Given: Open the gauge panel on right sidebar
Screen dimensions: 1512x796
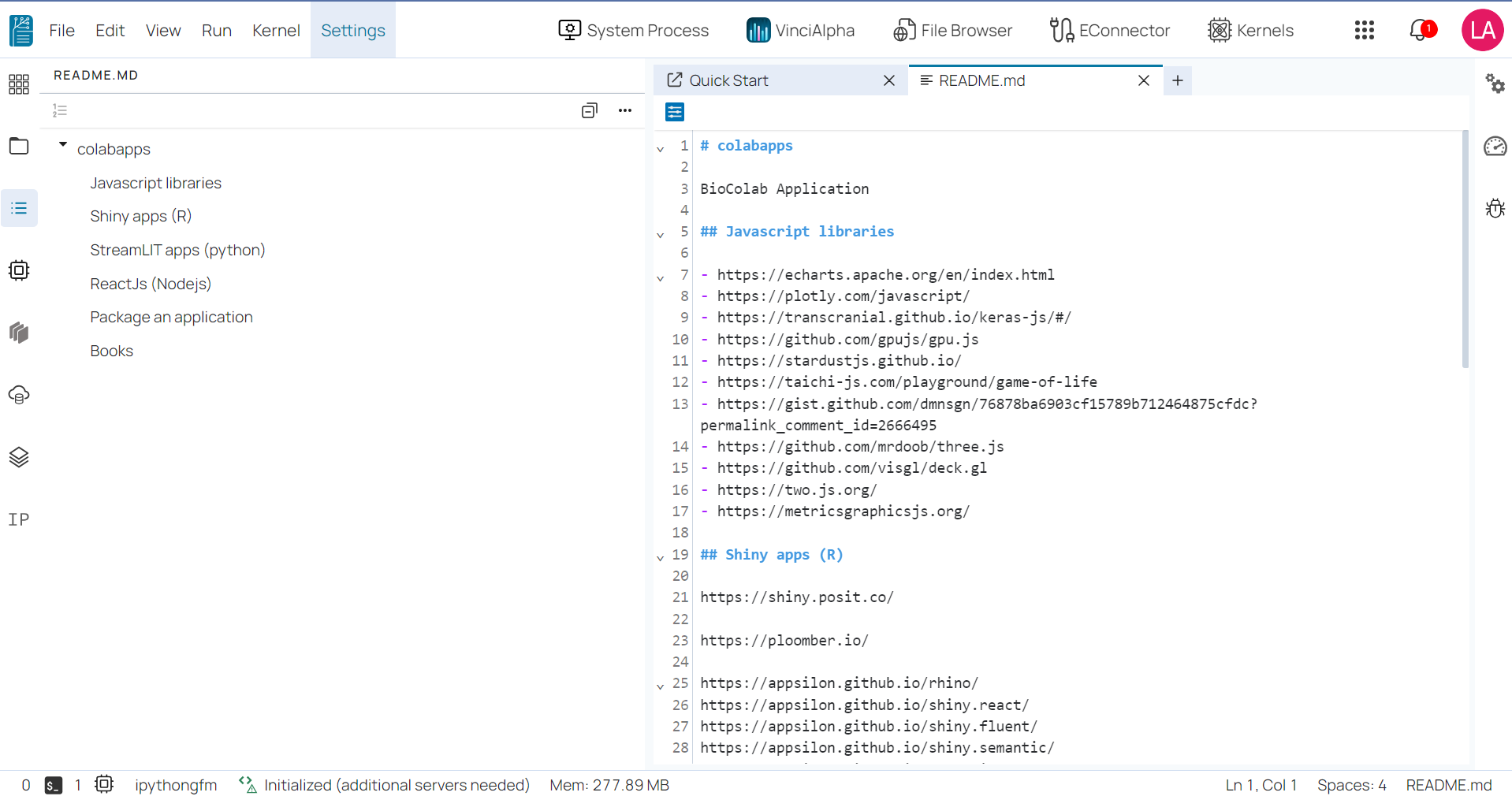Looking at the screenshot, I should coord(1495,146).
